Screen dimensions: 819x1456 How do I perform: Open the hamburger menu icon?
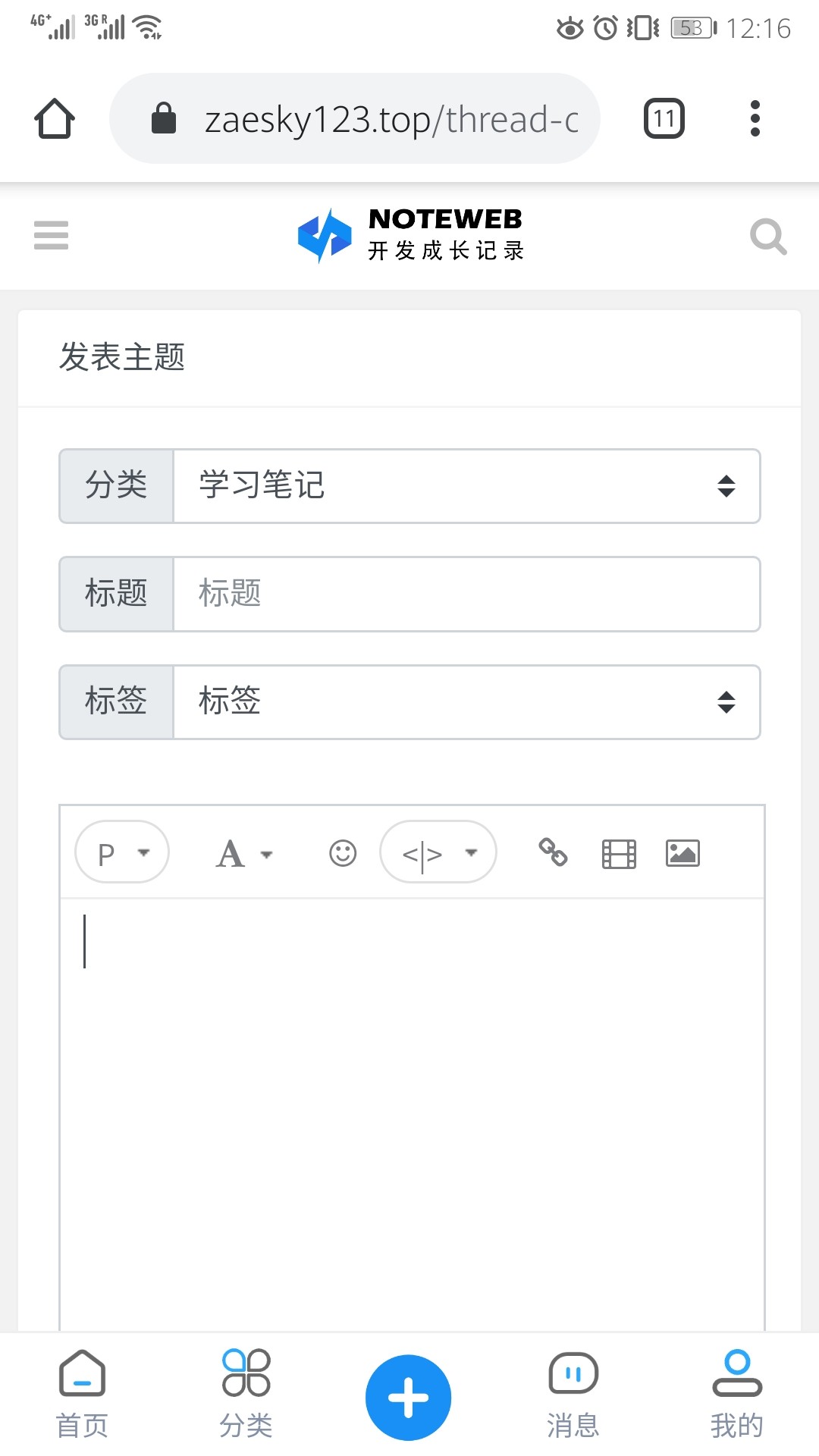pos(51,235)
